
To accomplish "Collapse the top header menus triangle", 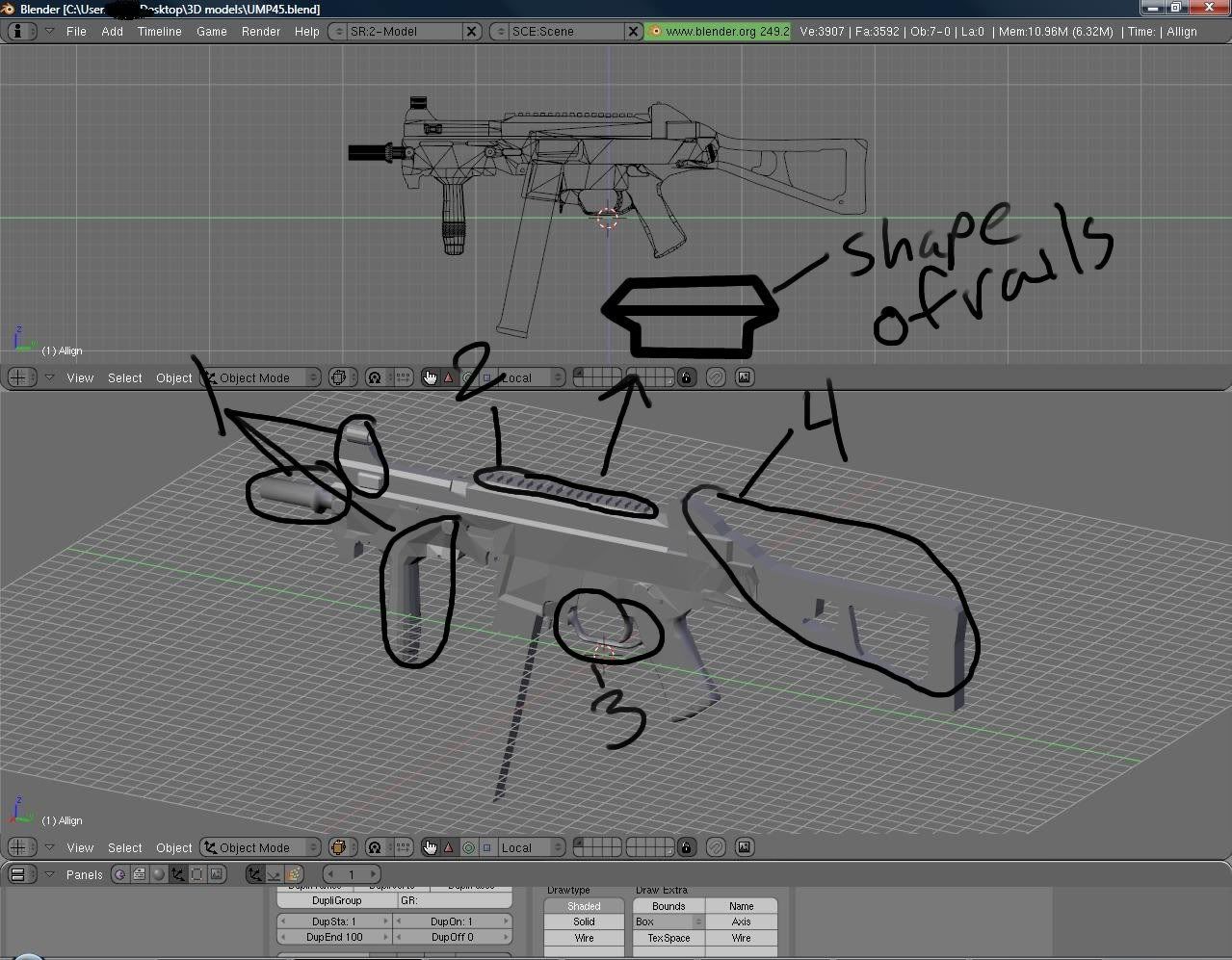I will 49,31.
